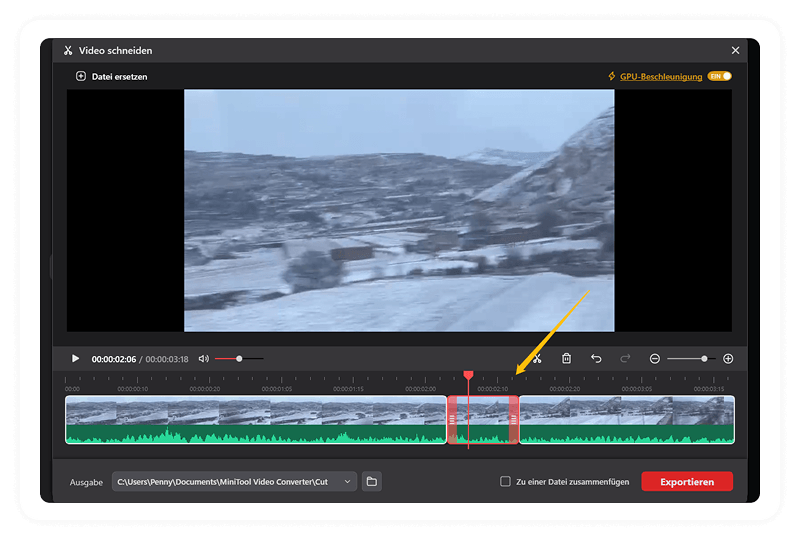
Task: Grab the right handle of selected segment
Action: click(x=514, y=420)
